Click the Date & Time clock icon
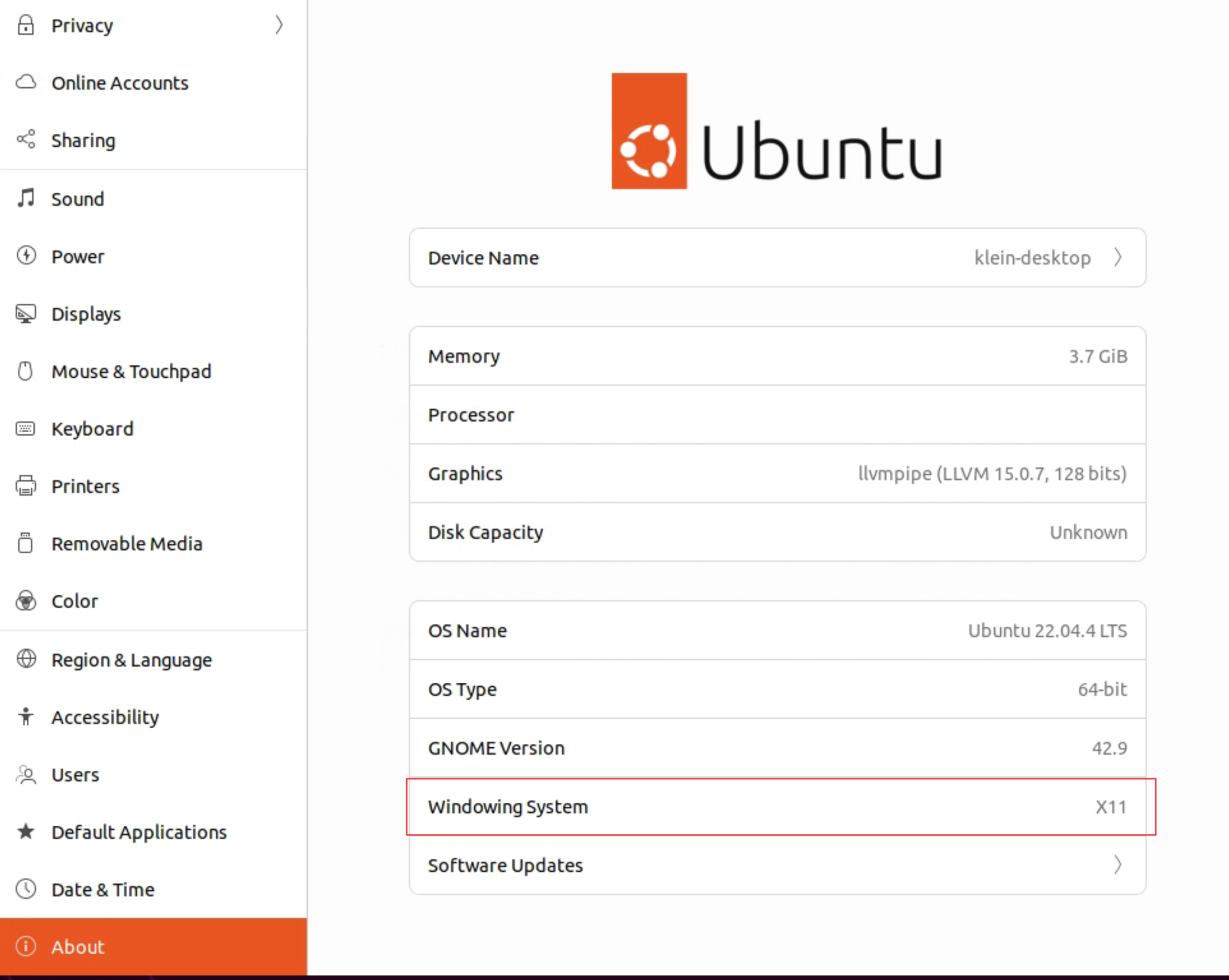The height and width of the screenshot is (980, 1229). pos(26,889)
